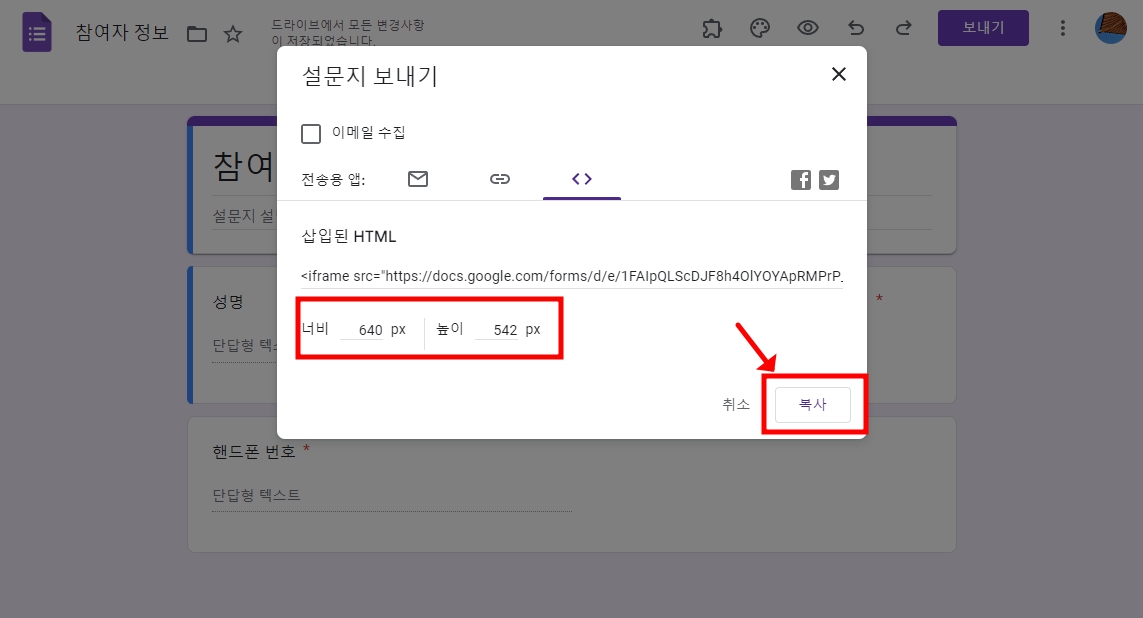Switch to the email send method icon

pos(418,179)
